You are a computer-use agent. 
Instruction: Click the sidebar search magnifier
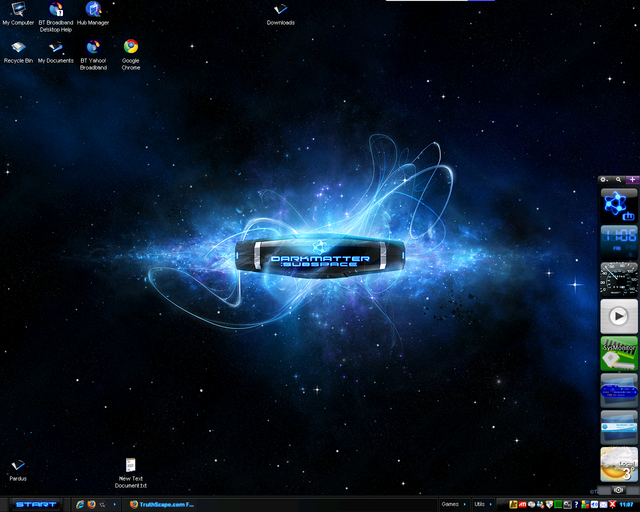(619, 179)
